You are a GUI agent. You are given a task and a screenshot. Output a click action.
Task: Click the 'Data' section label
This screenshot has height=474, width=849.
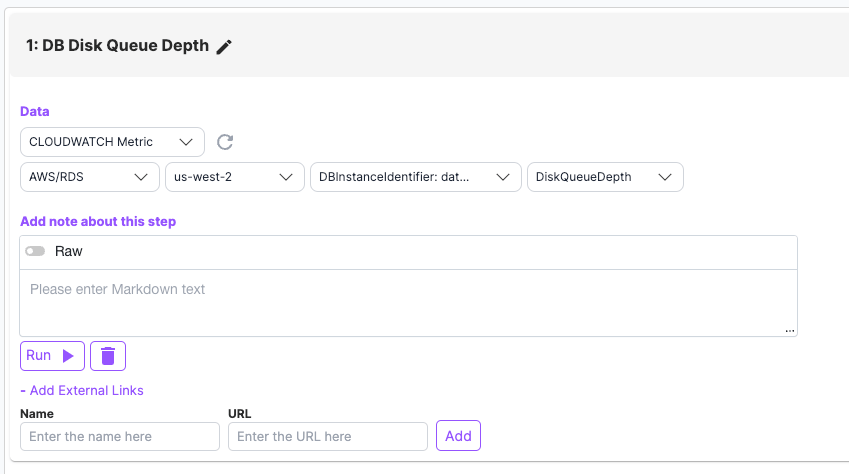click(x=35, y=112)
